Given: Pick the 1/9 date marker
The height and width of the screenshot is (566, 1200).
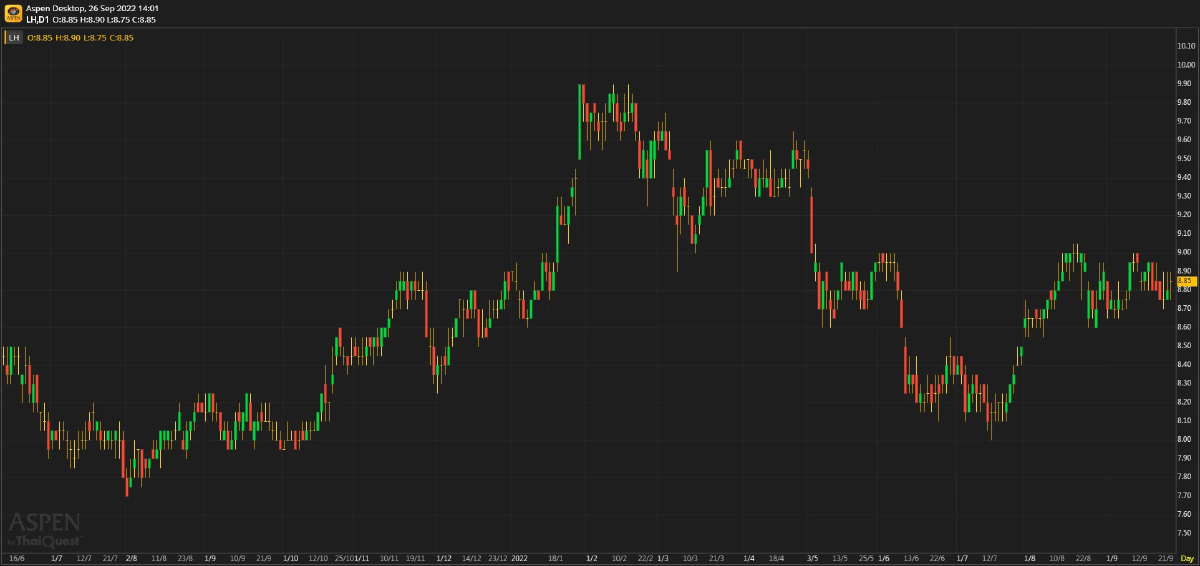Looking at the screenshot, I should pyautogui.click(x=1111, y=557).
